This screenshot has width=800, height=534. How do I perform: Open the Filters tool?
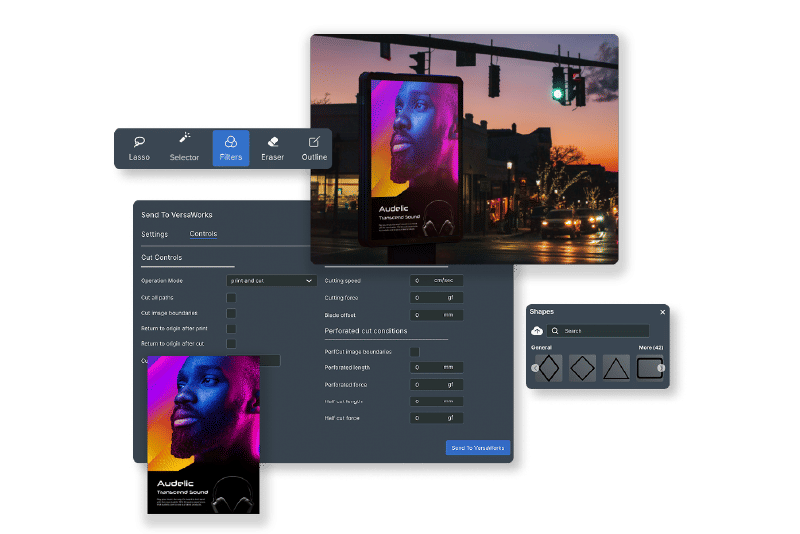(231, 148)
